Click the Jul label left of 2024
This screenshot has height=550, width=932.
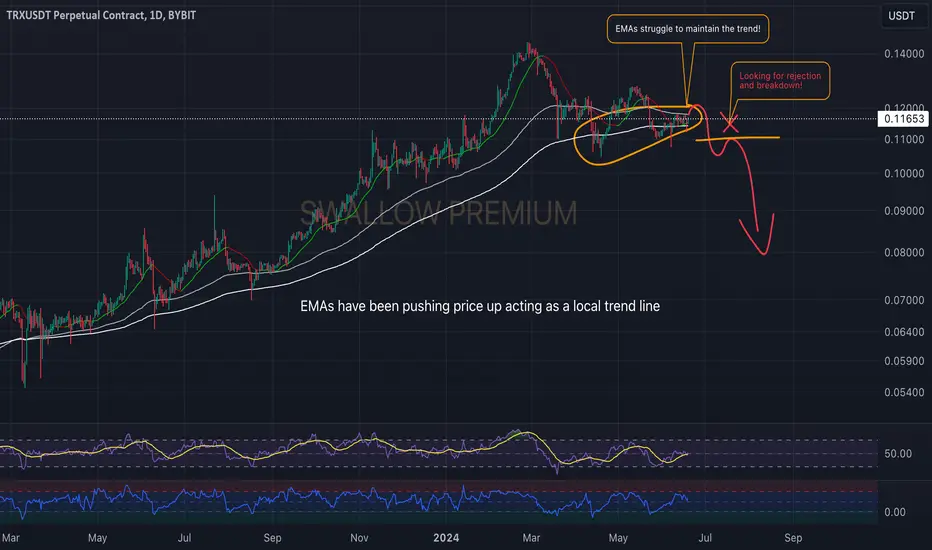(x=184, y=538)
